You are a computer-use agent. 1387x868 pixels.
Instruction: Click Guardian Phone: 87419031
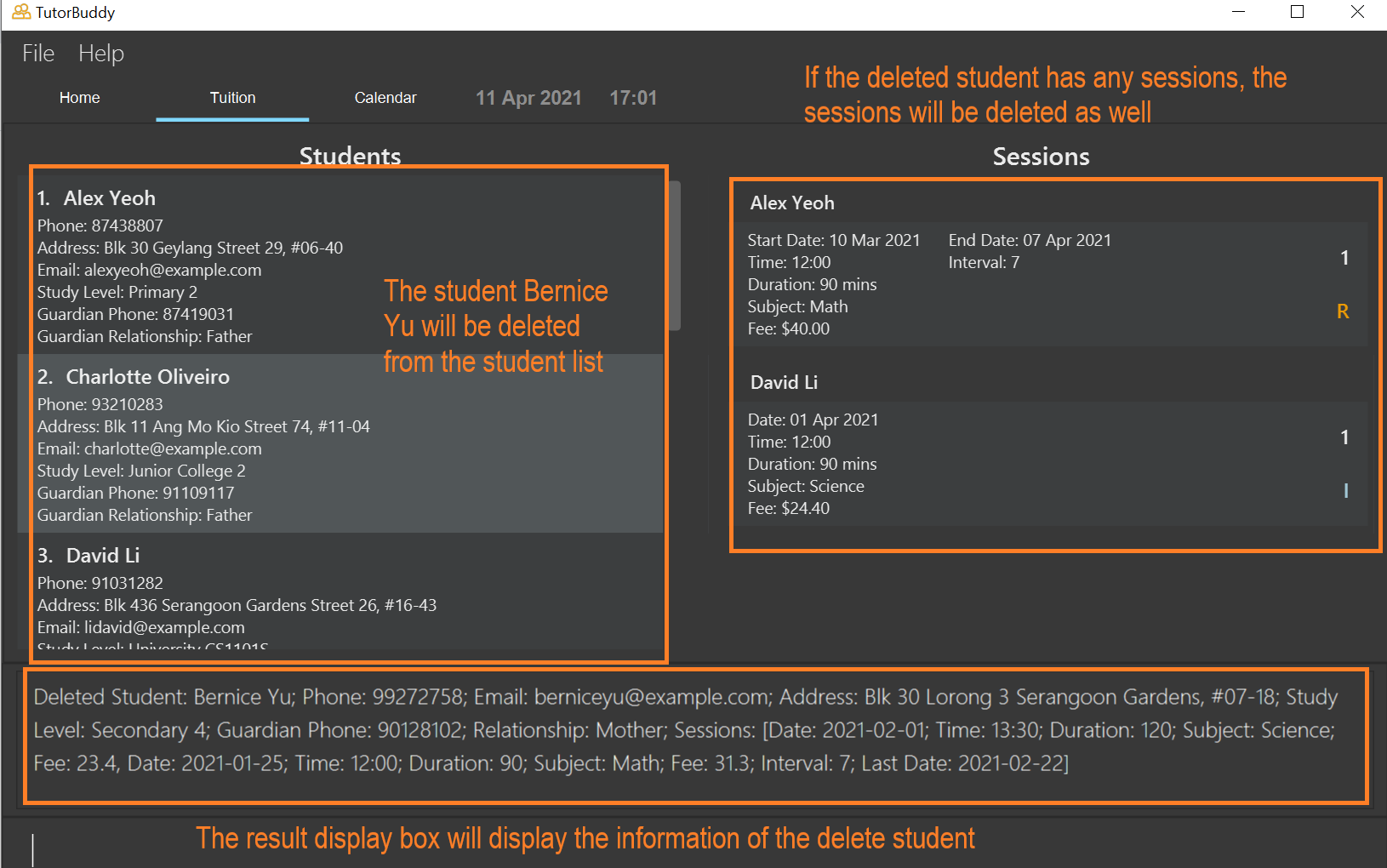coord(135,314)
